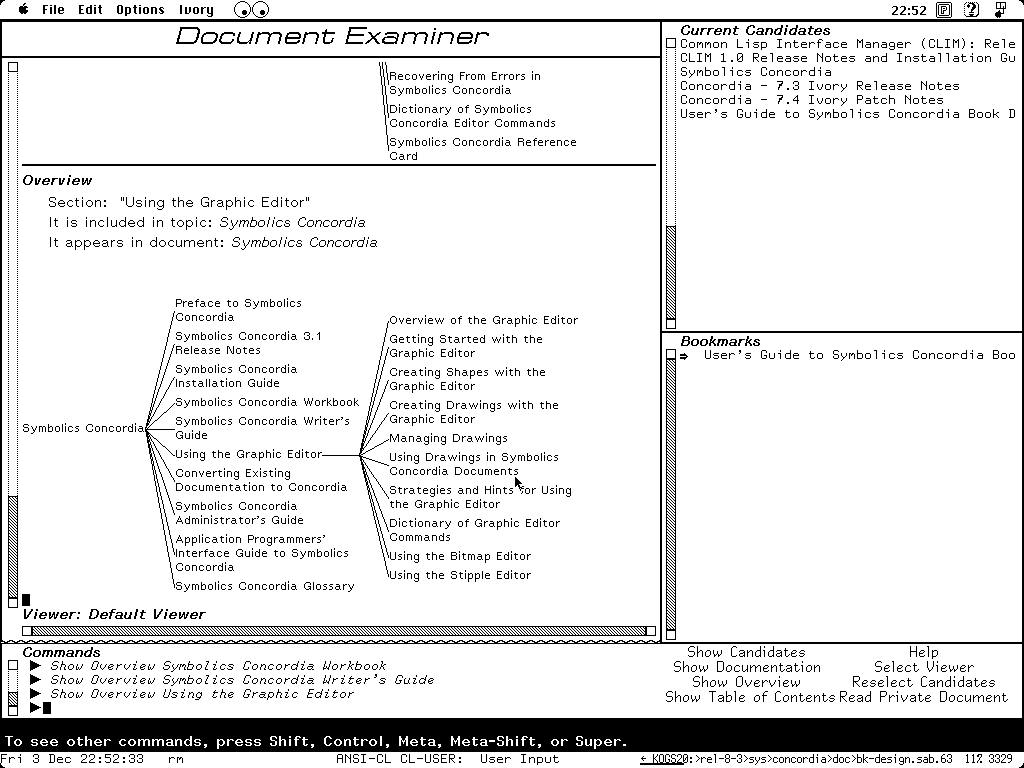The image size is (1024, 768).
Task: Click candidate Common Lisp Interface Manager (CLIM)
Action: coord(848,44)
